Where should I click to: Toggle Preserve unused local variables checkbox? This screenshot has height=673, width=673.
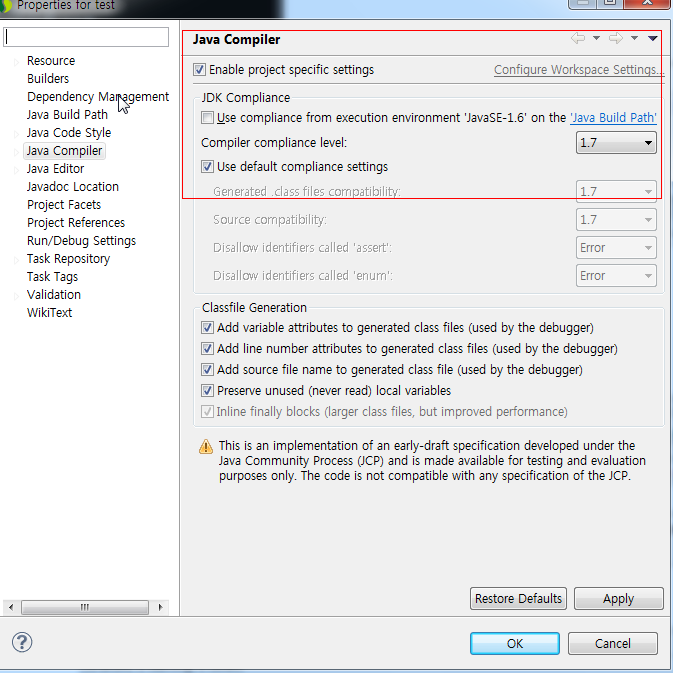click(208, 391)
